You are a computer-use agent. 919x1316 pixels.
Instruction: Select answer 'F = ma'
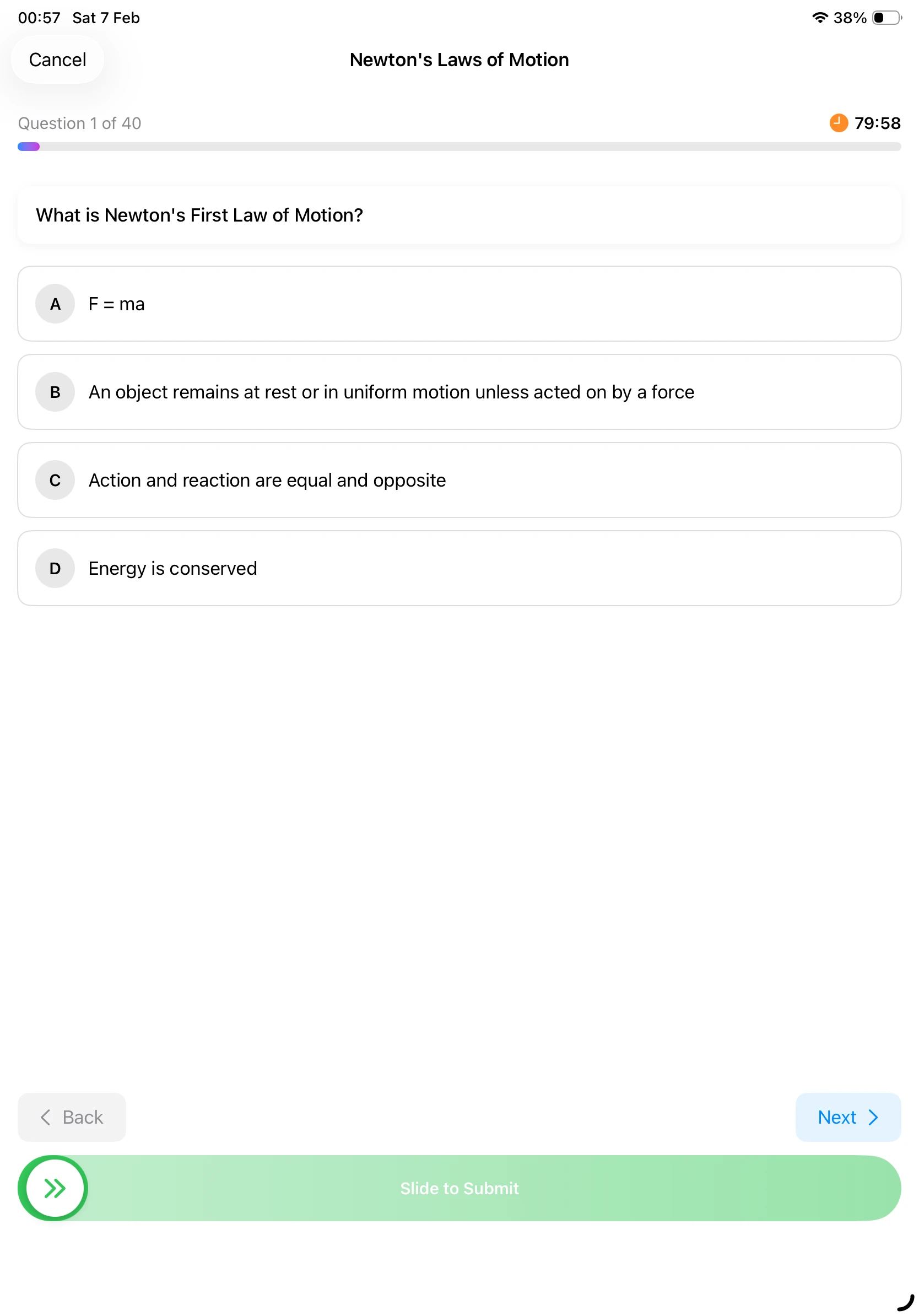458,304
